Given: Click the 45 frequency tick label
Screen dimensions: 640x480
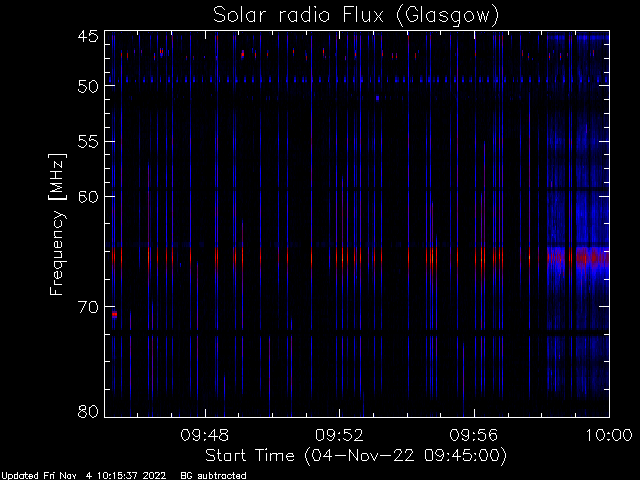Looking at the screenshot, I should pos(88,37).
